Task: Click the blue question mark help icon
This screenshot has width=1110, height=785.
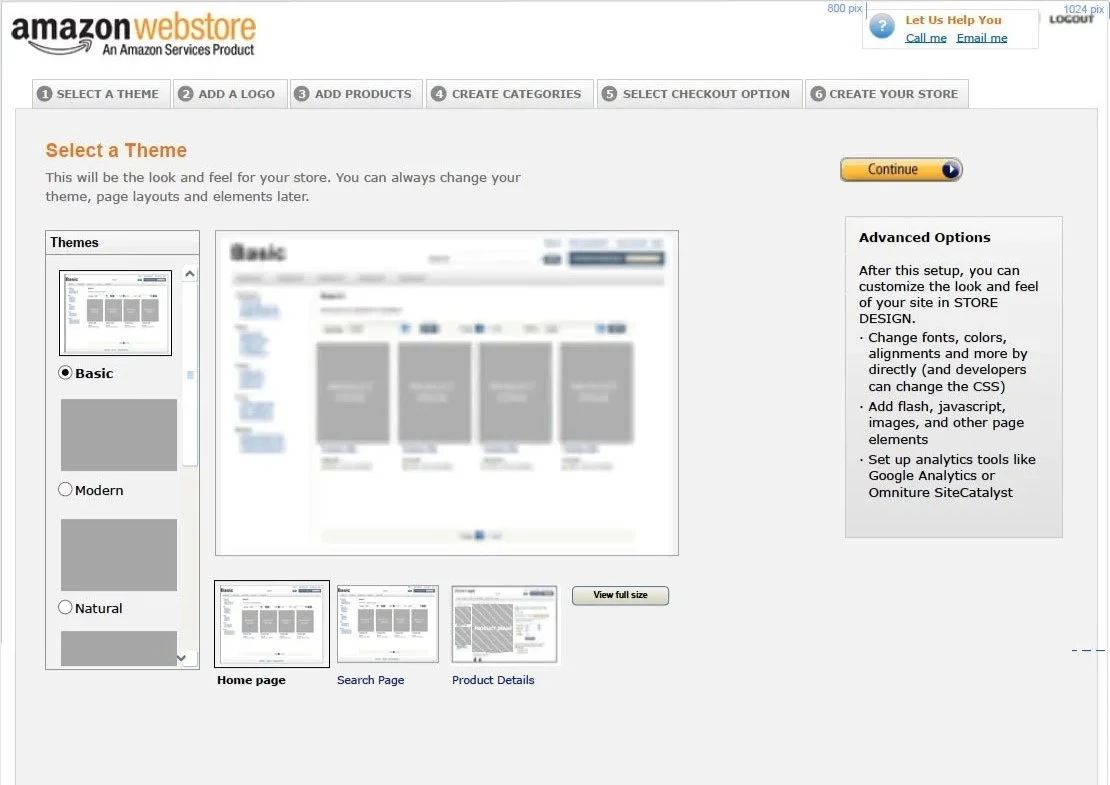Action: (x=882, y=28)
